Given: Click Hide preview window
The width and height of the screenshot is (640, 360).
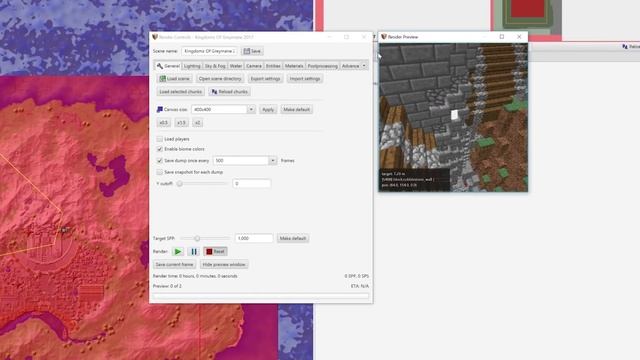Looking at the screenshot, I should [224, 264].
